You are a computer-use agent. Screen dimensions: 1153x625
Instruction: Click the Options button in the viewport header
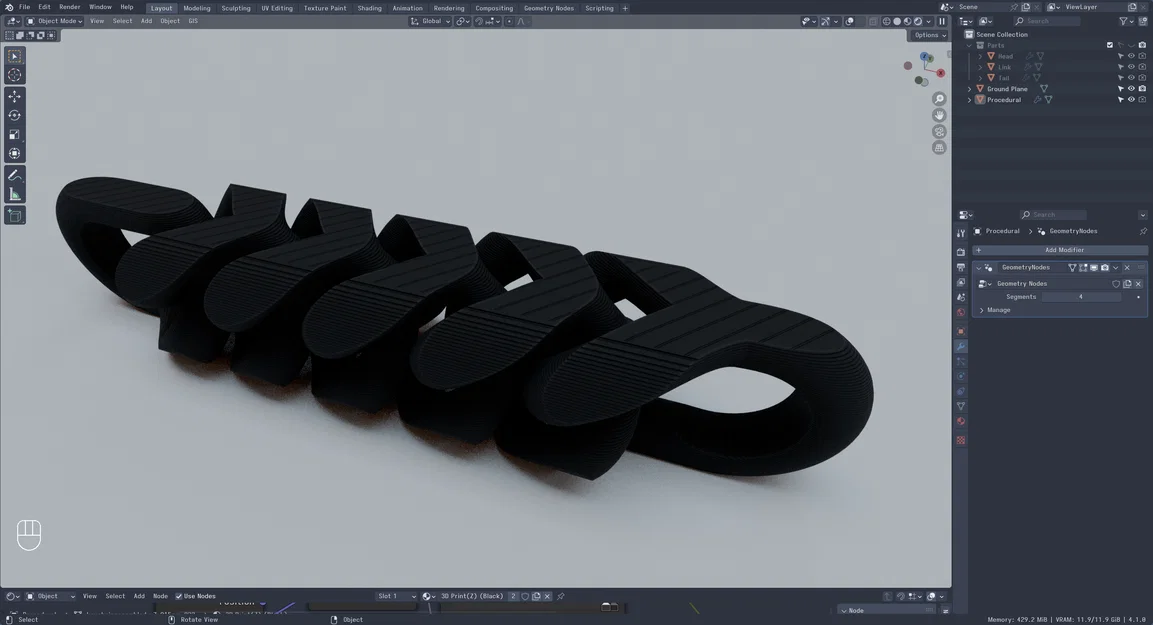(928, 34)
